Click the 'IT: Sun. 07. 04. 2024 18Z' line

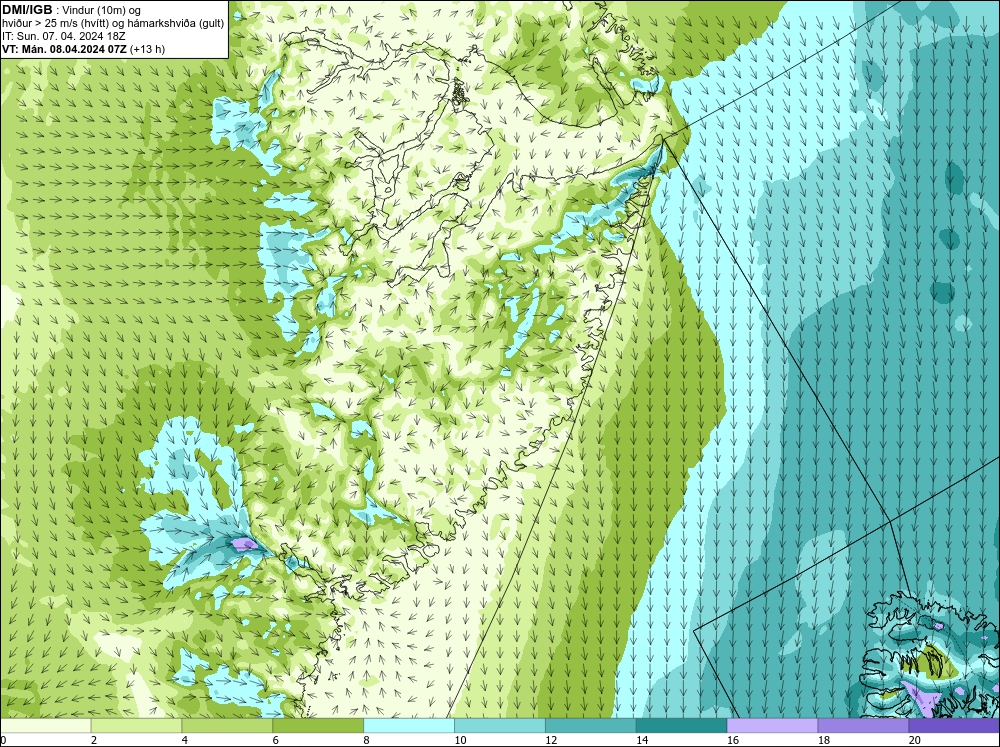click(x=64, y=36)
